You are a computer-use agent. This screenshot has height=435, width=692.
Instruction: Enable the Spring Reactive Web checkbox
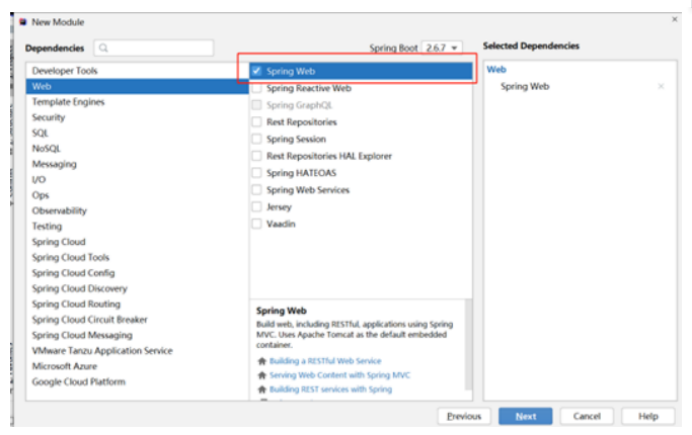[257, 88]
